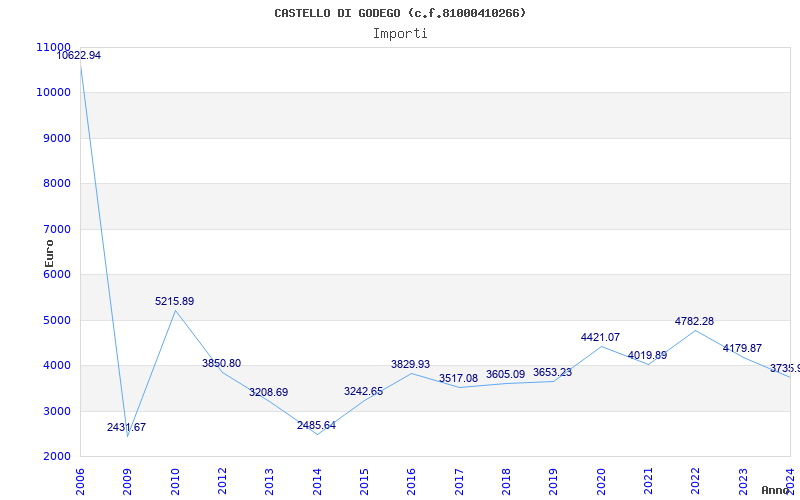Select data label 5215.89
Screen dimensions: 800x500
(174, 302)
